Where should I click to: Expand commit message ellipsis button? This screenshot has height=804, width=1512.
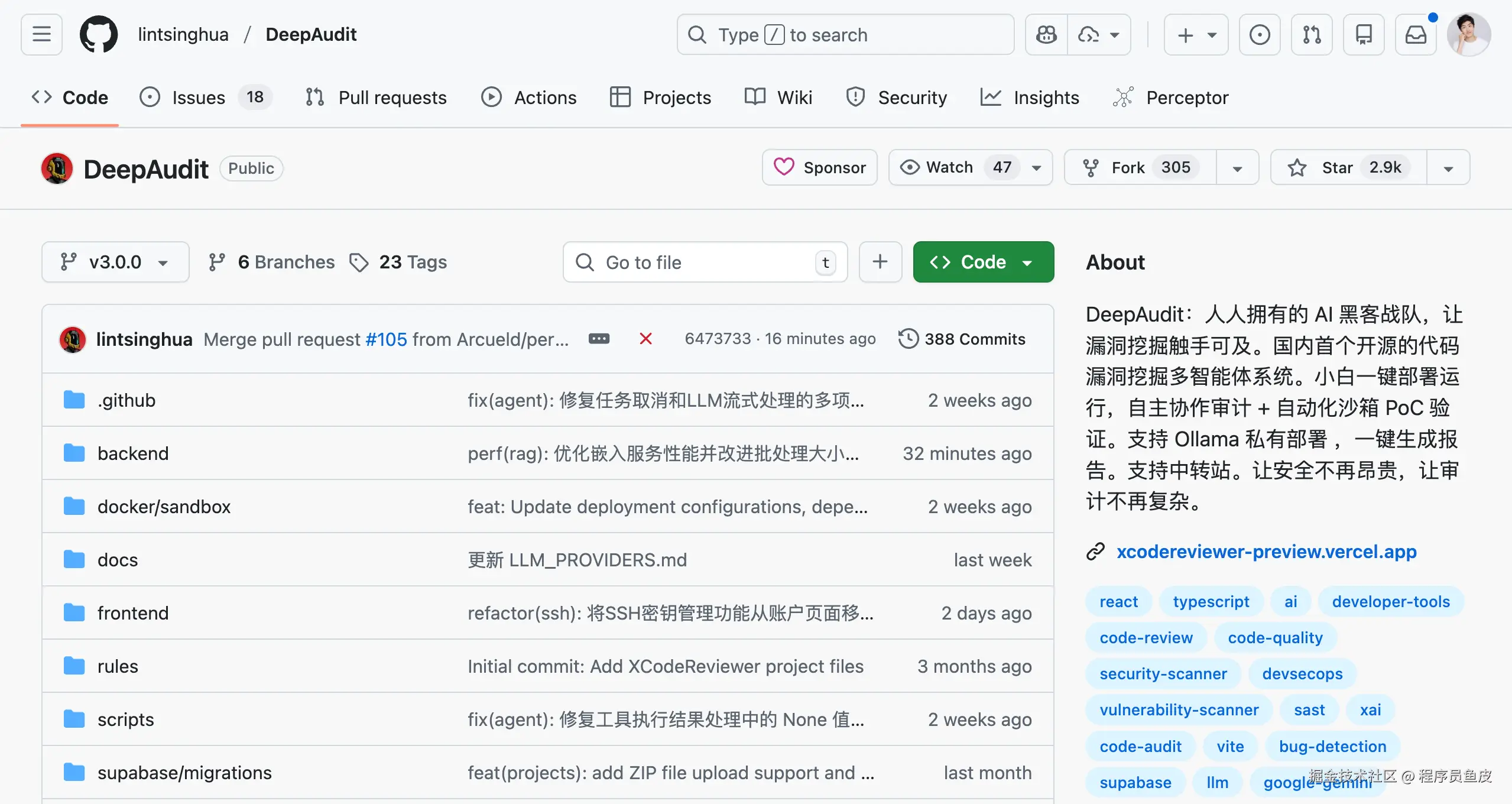tap(599, 339)
